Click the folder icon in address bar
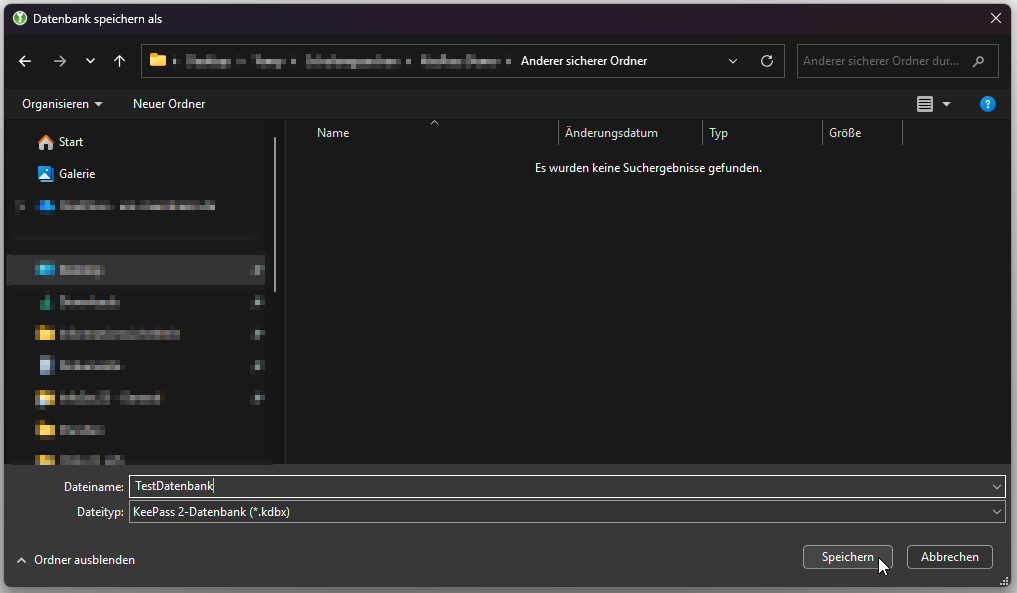 click(x=158, y=60)
